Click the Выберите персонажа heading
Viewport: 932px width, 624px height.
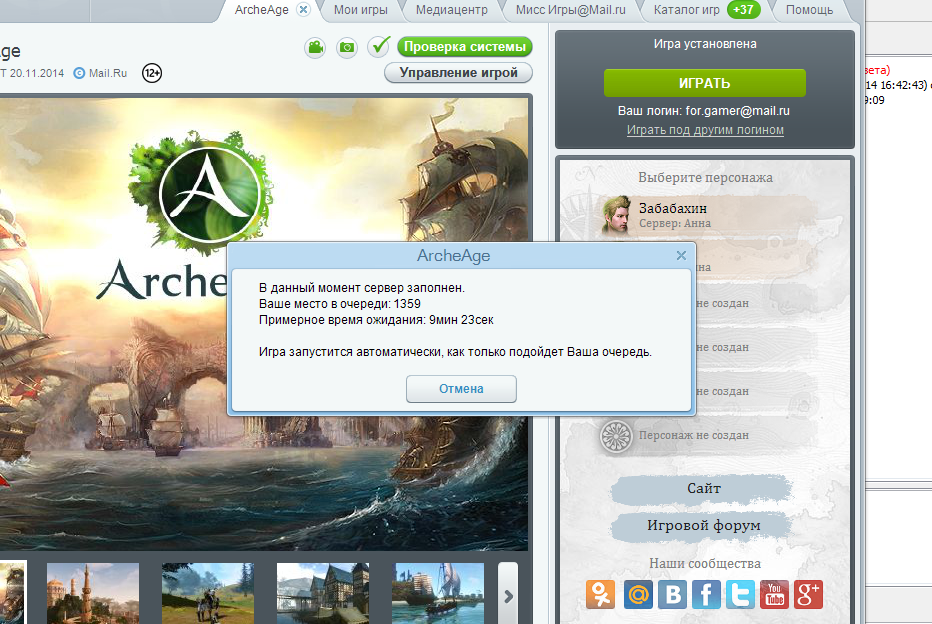[x=706, y=178]
